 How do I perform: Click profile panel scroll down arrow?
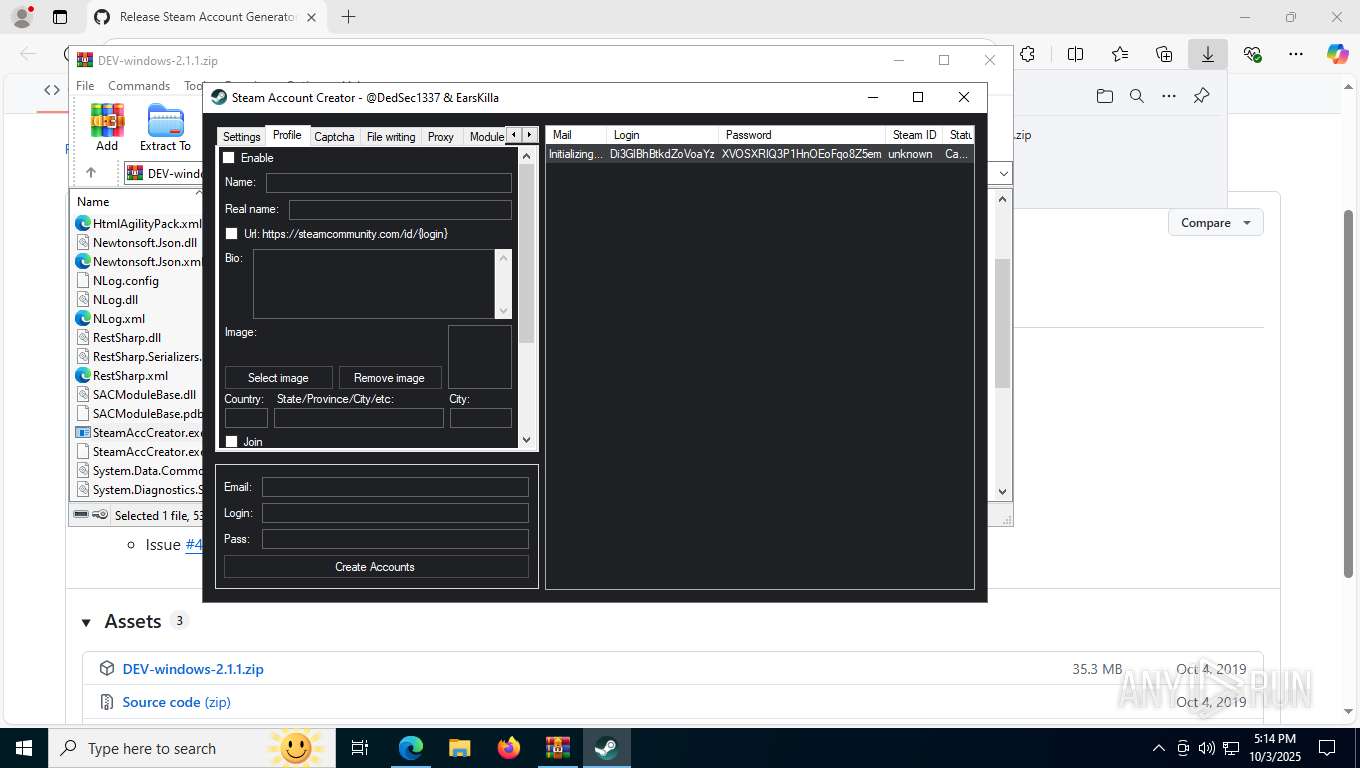tap(527, 439)
